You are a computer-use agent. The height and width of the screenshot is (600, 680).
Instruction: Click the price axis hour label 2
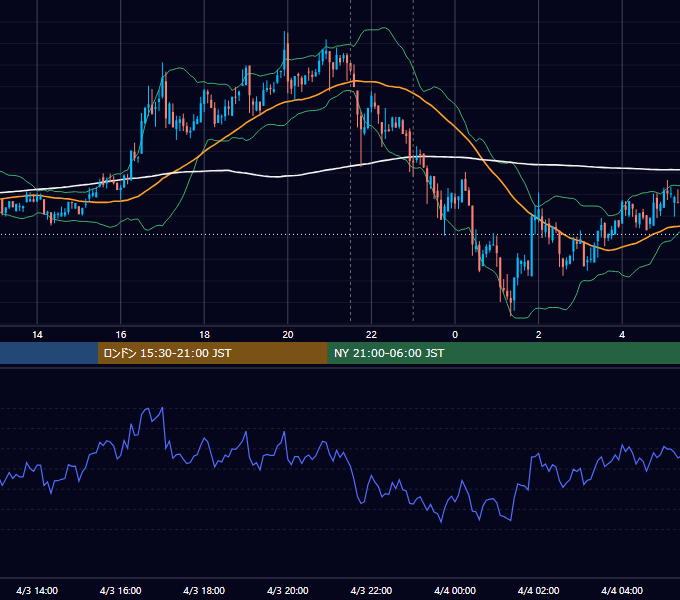click(x=539, y=335)
